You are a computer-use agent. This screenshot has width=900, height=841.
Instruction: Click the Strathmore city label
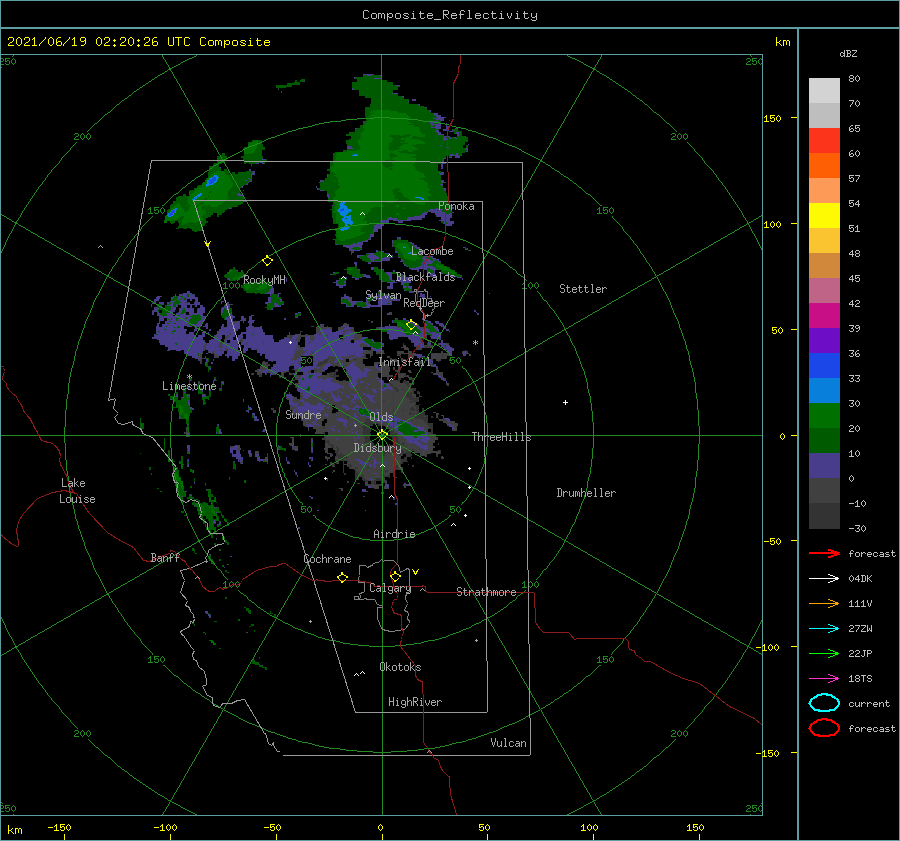[x=486, y=592]
